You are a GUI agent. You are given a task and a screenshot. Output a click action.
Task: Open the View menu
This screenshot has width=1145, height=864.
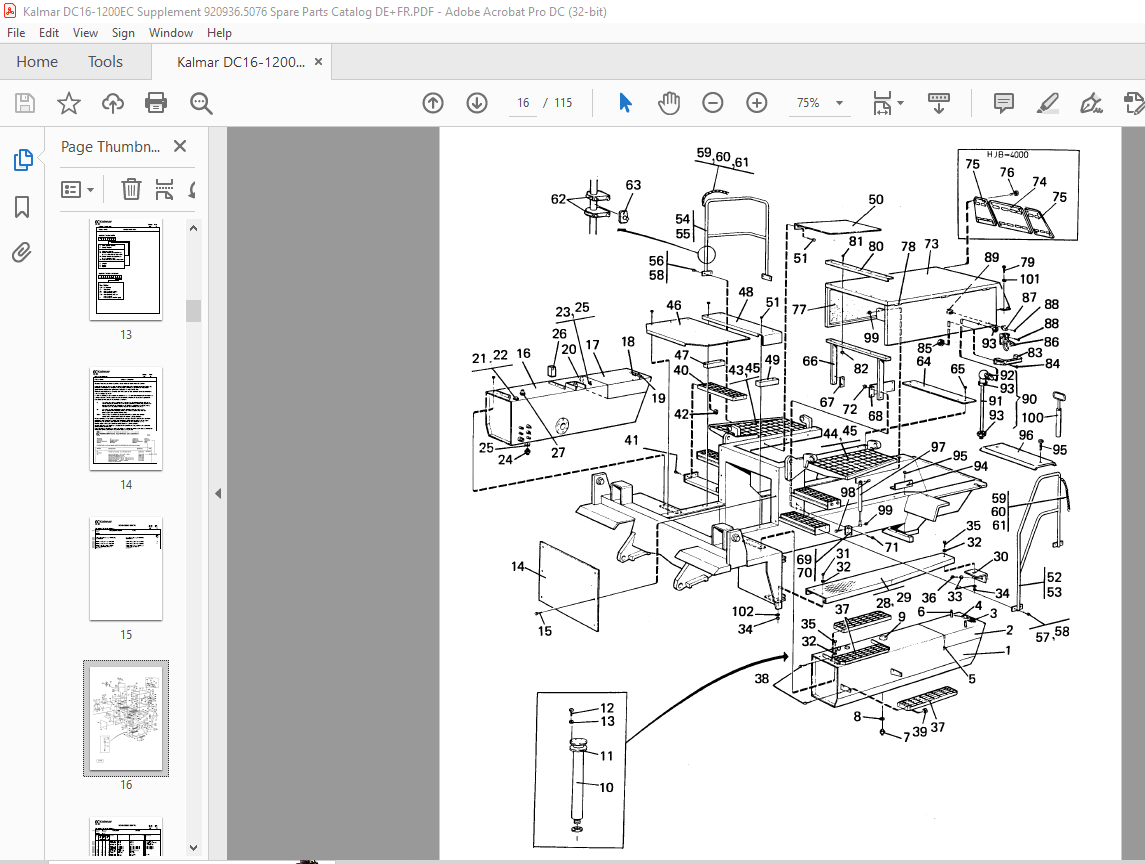point(85,32)
